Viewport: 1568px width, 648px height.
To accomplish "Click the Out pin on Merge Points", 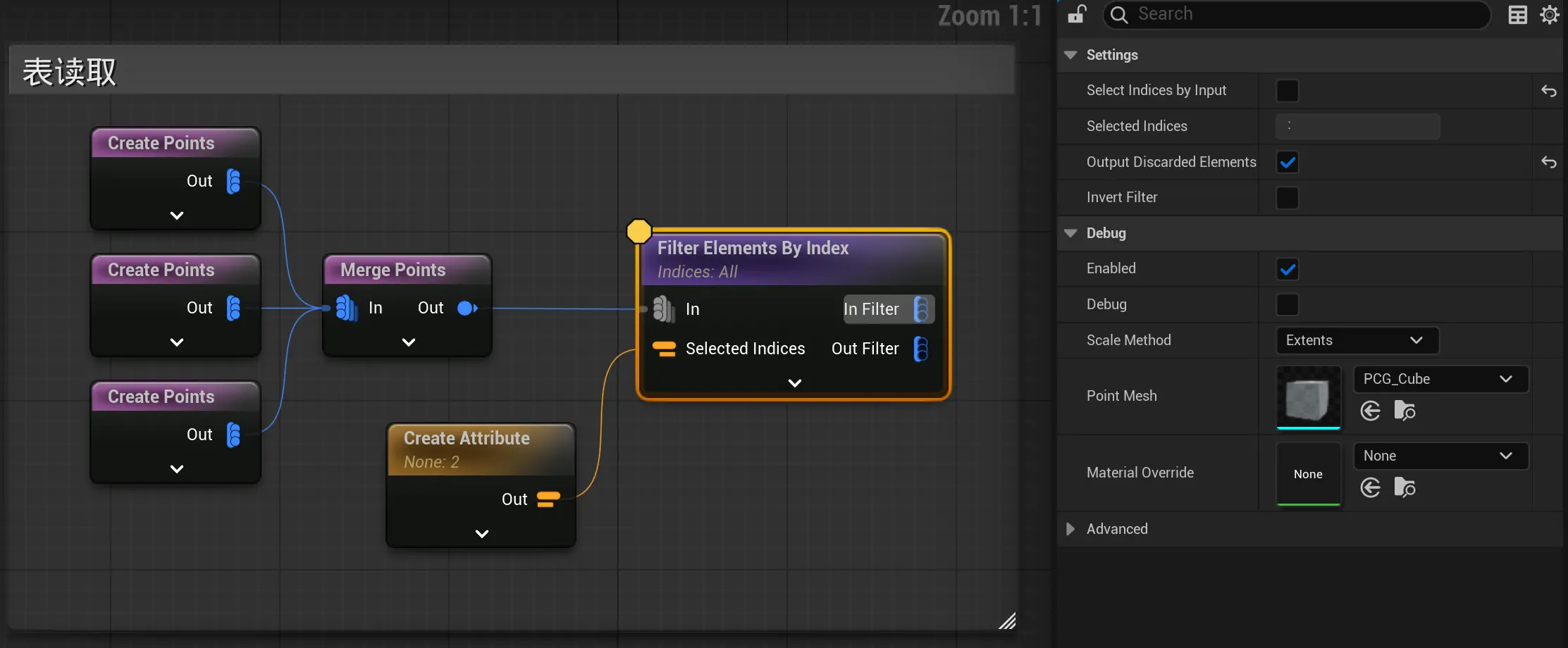I will click(467, 308).
